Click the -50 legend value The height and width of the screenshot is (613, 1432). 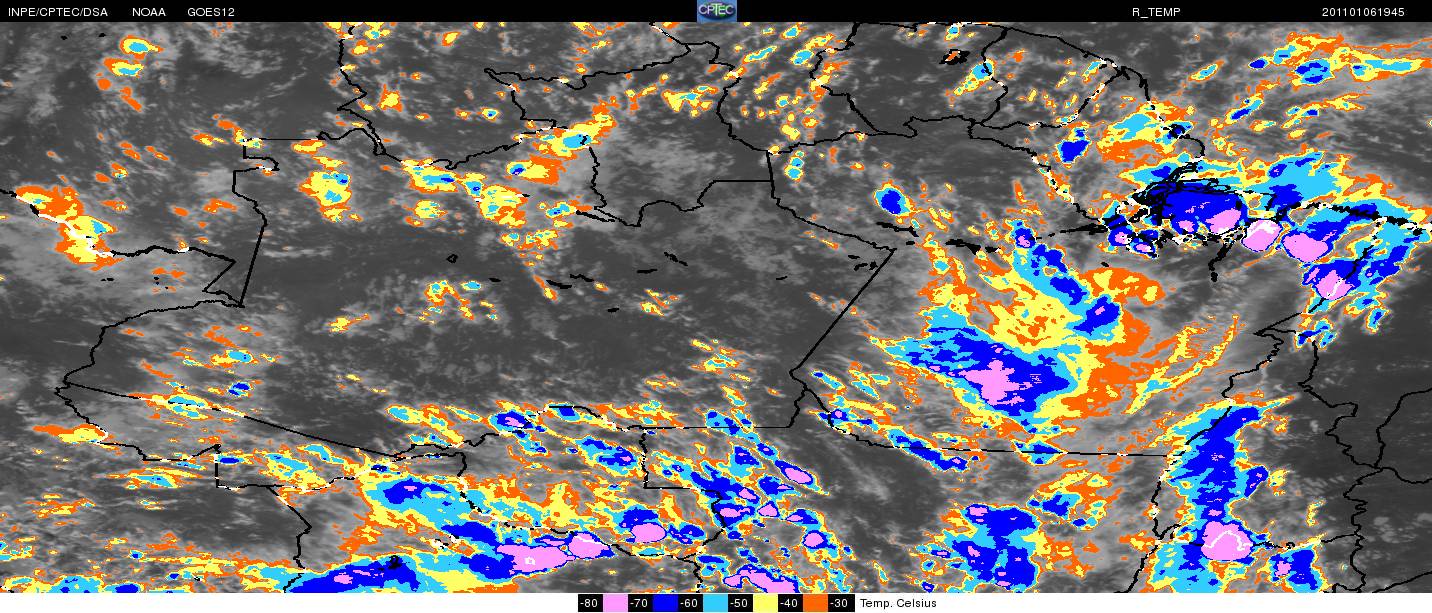(740, 603)
